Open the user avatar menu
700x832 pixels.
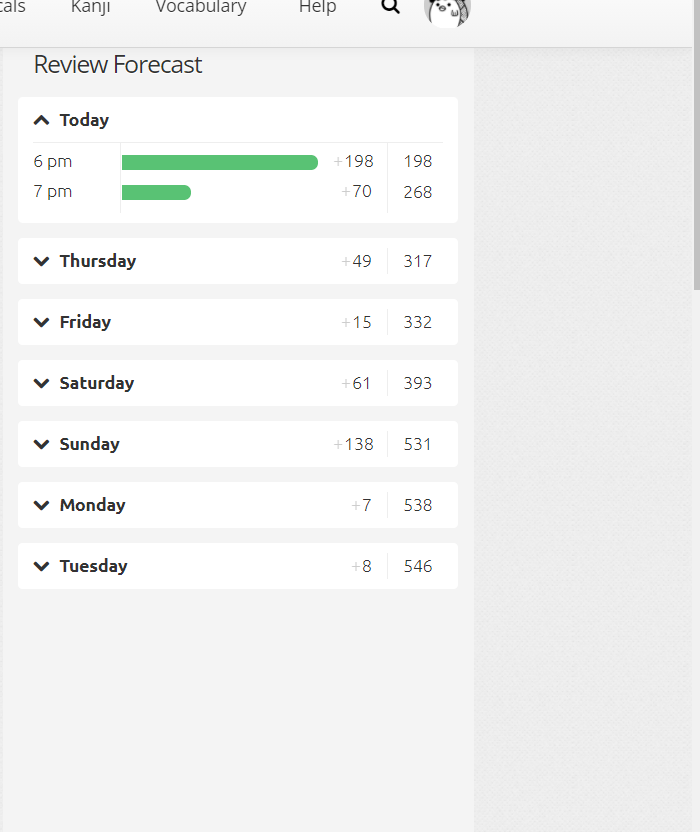pos(447,10)
